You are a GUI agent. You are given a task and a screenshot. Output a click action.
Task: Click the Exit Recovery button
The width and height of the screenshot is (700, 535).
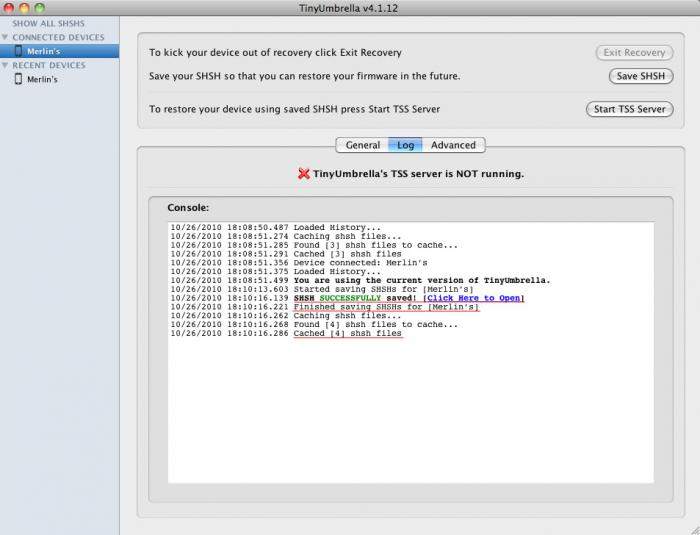tap(634, 52)
